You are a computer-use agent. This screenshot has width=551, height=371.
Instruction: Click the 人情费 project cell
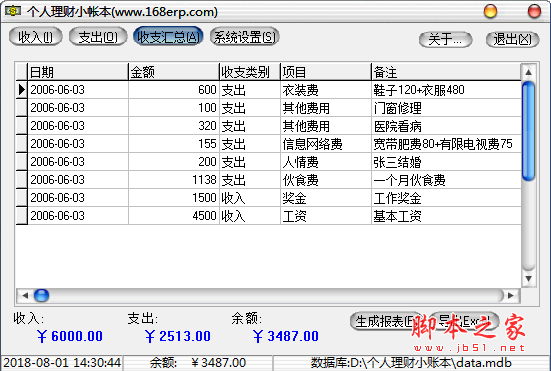(326, 162)
